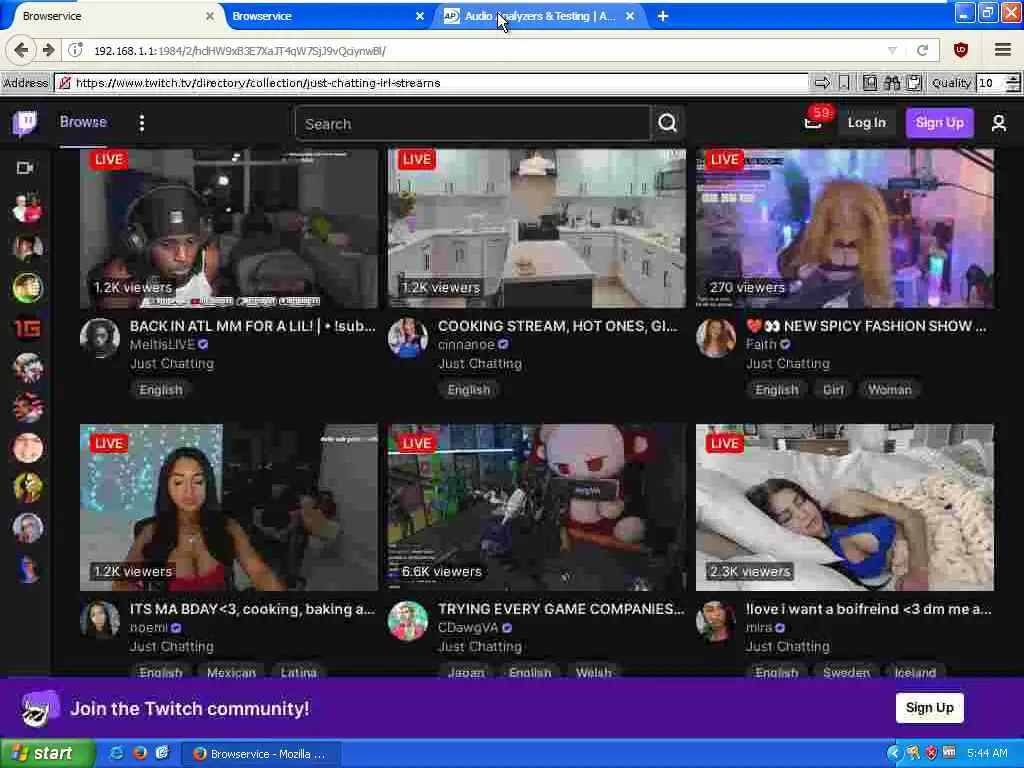Click the site info icon in the URL bar
Image resolution: width=1024 pixels, height=768 pixels.
(76, 50)
